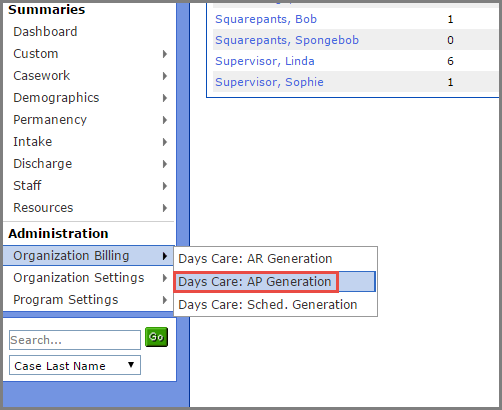This screenshot has width=502, height=410.
Task: Click inside the Search input field
Action: point(75,340)
